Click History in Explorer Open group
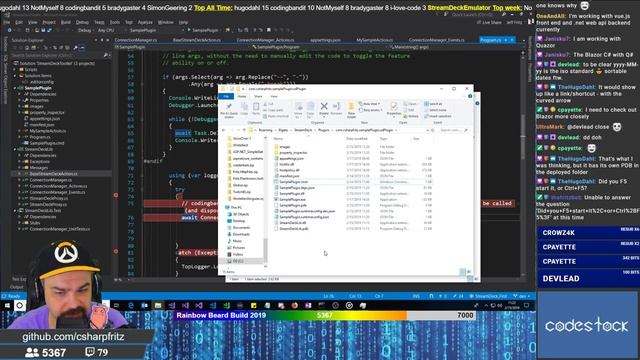The image size is (640, 360). click(412, 116)
